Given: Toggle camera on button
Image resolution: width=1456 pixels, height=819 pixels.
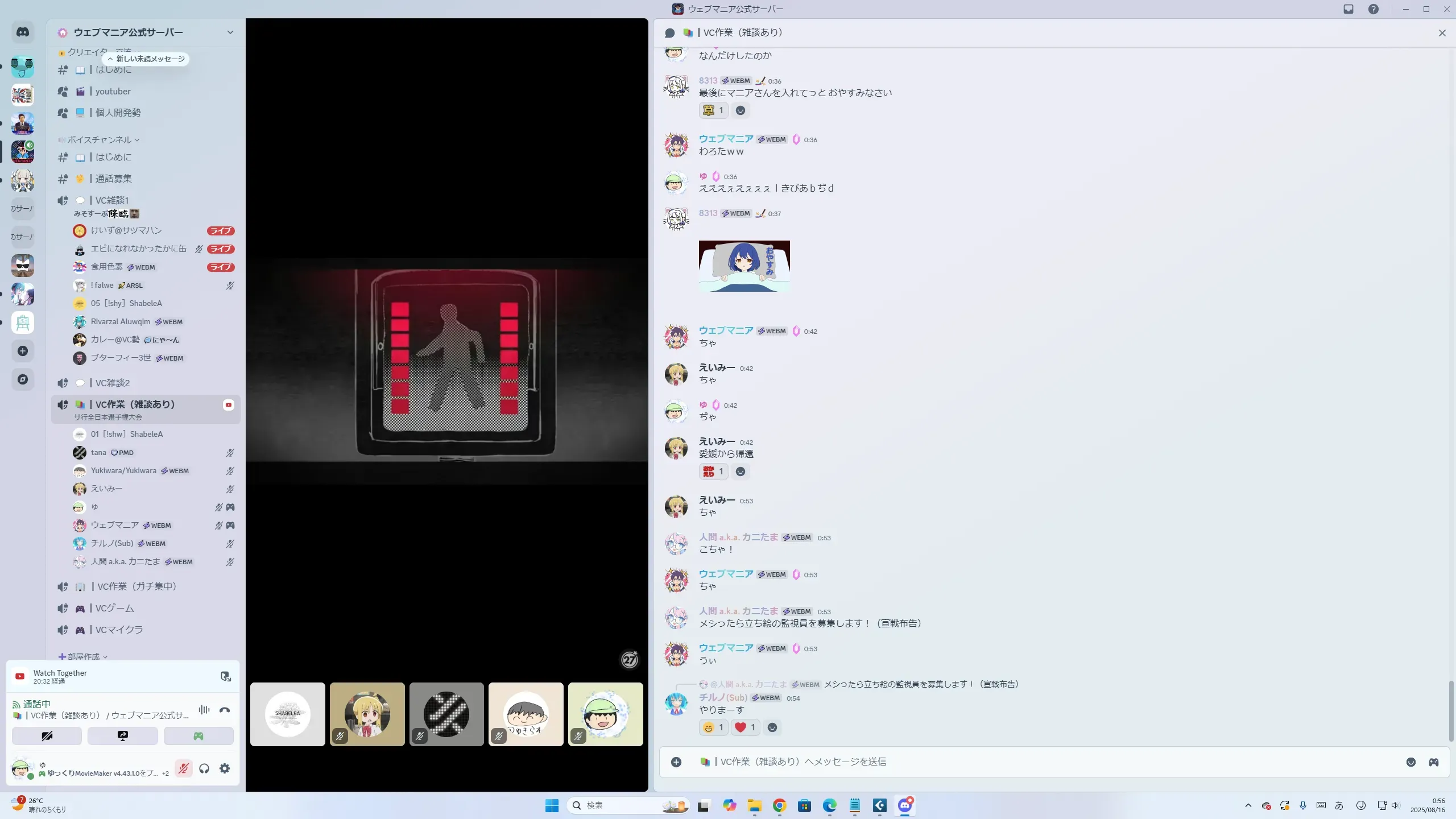Looking at the screenshot, I should click(47, 736).
